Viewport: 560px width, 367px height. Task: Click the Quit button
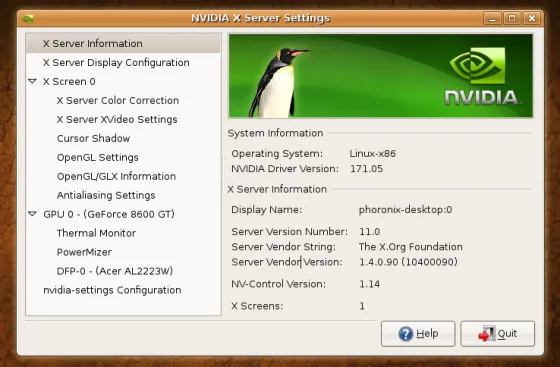click(498, 334)
